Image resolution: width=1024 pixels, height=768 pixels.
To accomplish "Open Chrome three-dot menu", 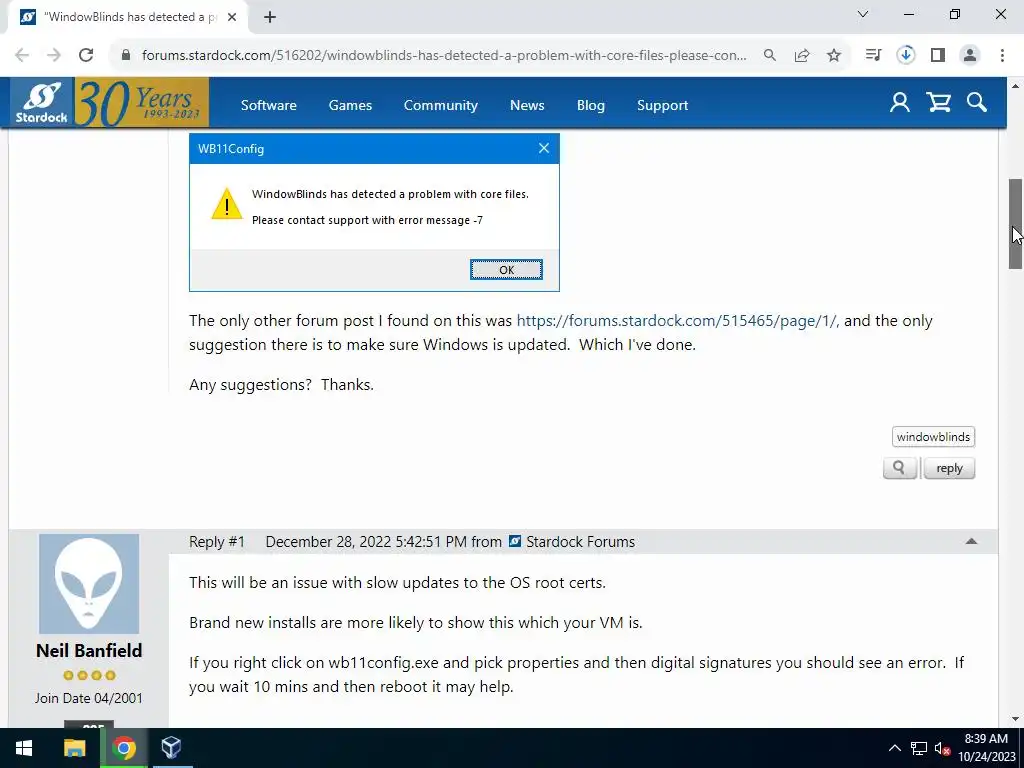I will pyautogui.click(x=1002, y=56).
